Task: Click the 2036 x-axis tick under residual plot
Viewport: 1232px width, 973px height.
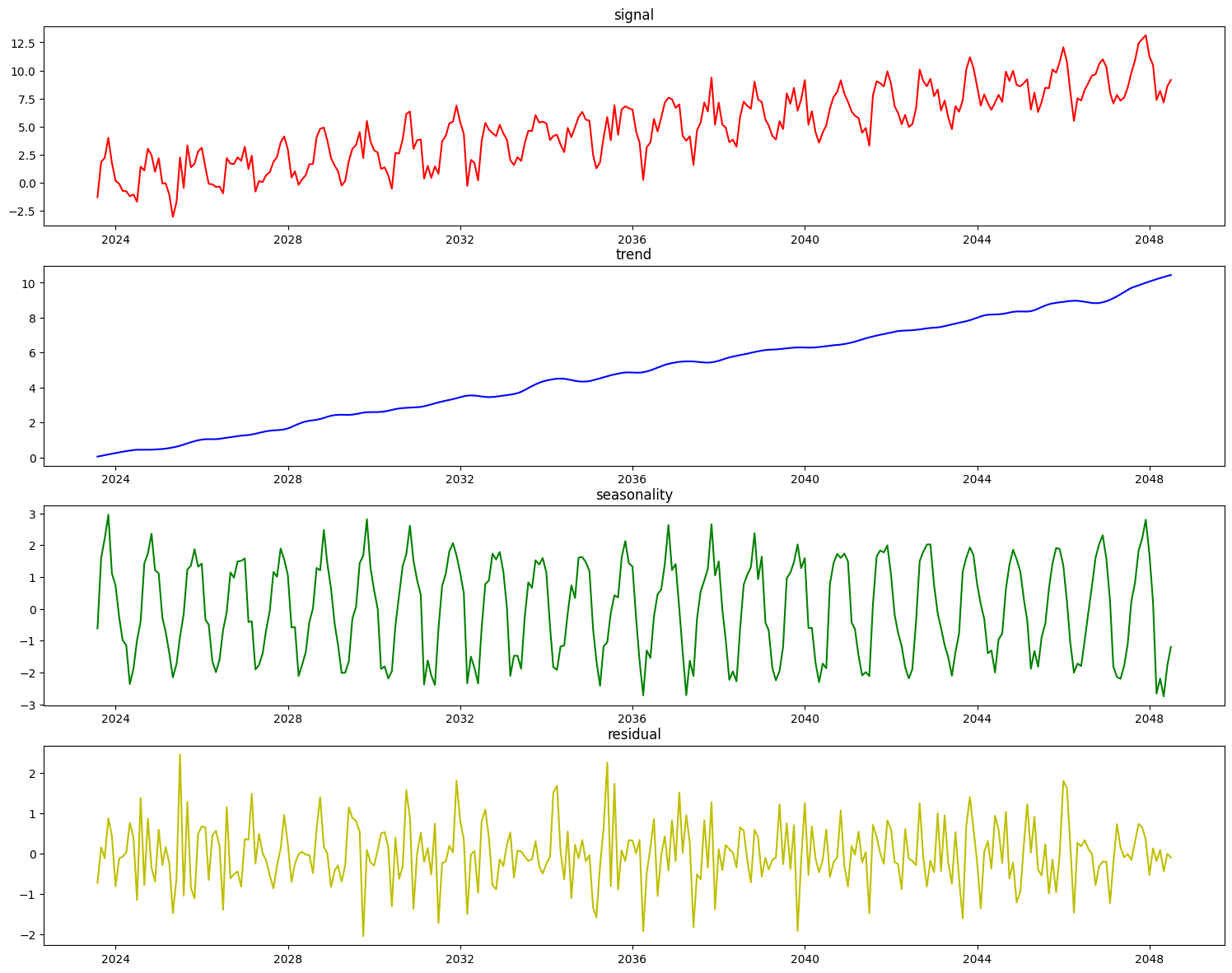Action: click(x=632, y=959)
